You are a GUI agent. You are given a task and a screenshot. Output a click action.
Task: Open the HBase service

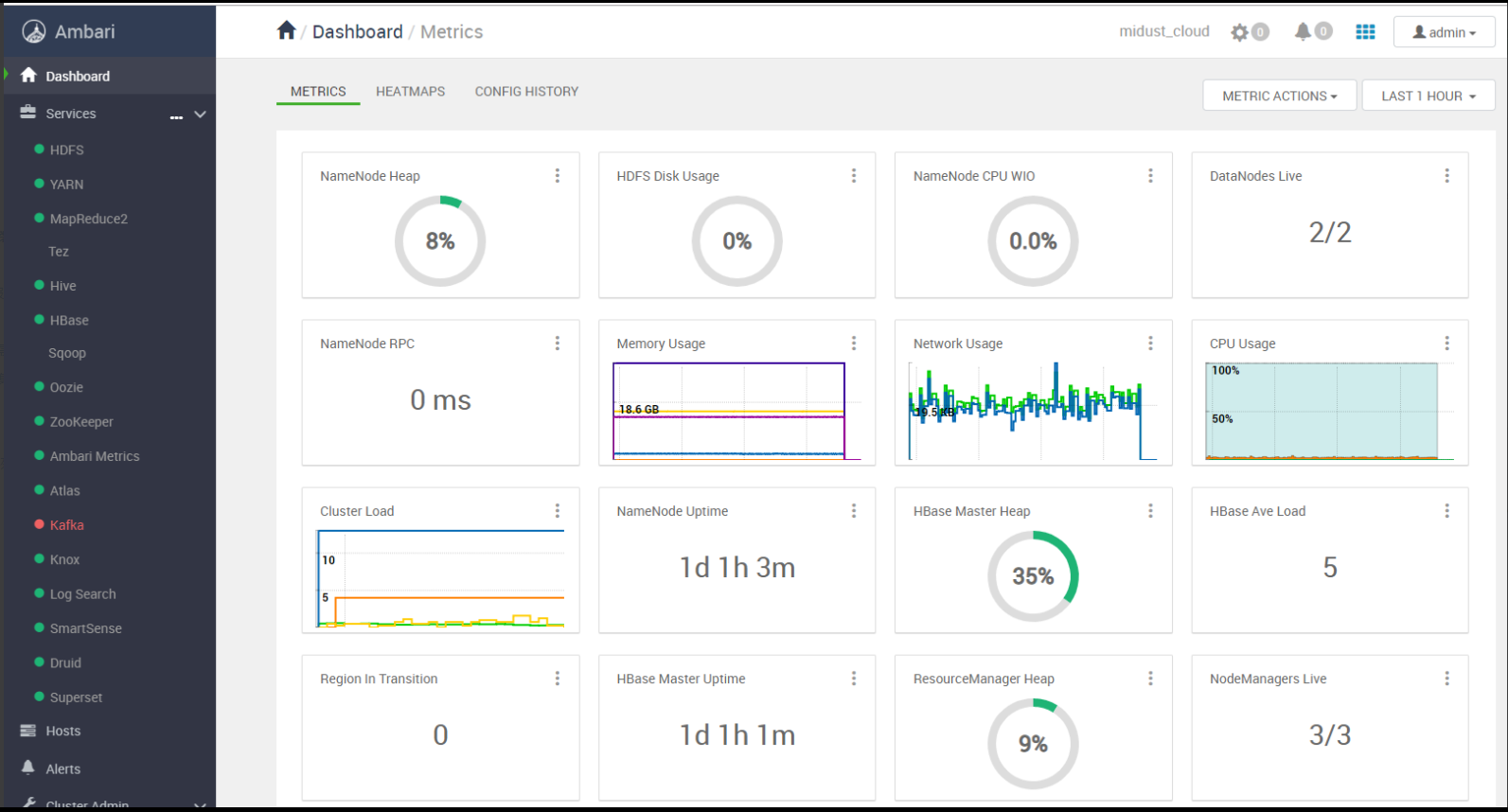(69, 321)
